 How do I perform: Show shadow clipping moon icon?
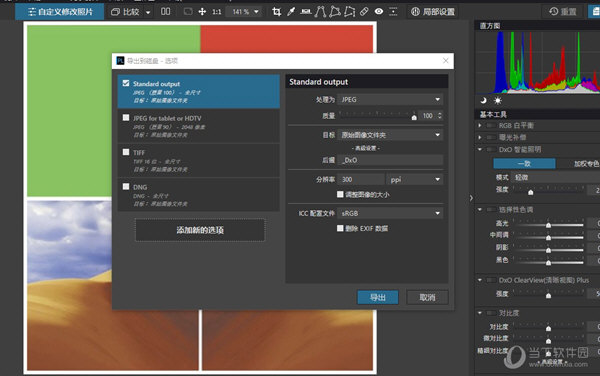483,101
